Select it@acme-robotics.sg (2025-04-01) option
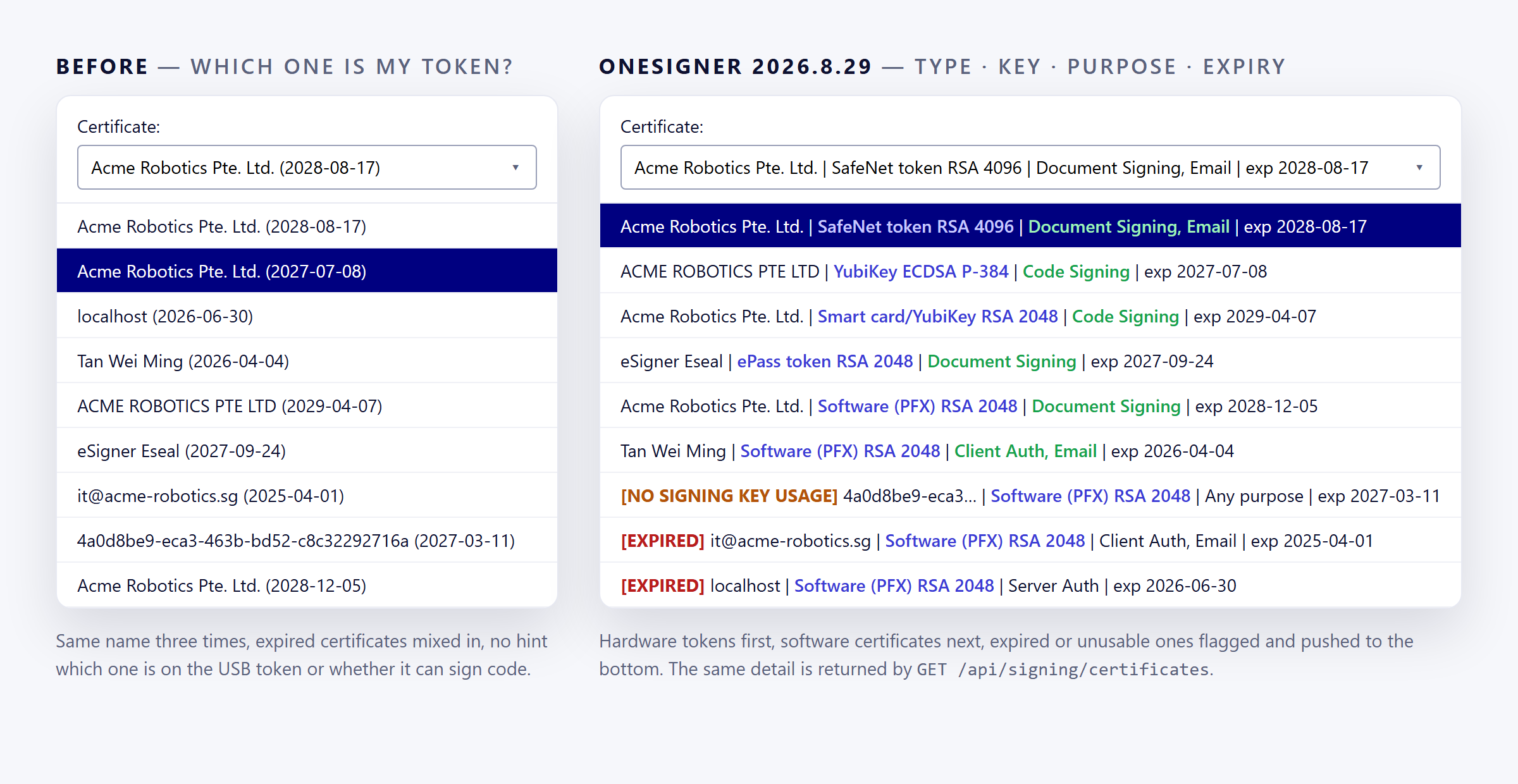Viewport: 1518px width, 784px height. (x=307, y=495)
